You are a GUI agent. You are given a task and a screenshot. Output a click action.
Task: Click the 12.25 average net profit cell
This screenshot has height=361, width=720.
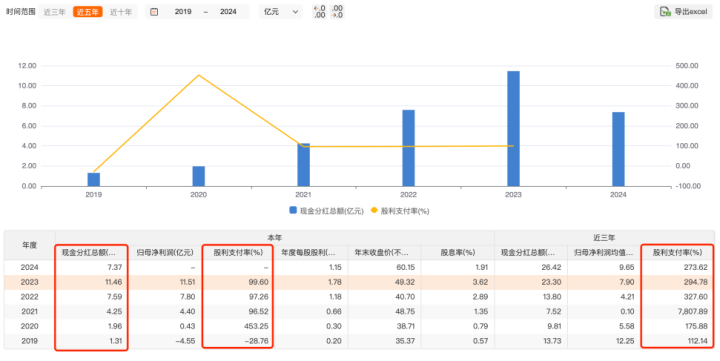point(604,341)
